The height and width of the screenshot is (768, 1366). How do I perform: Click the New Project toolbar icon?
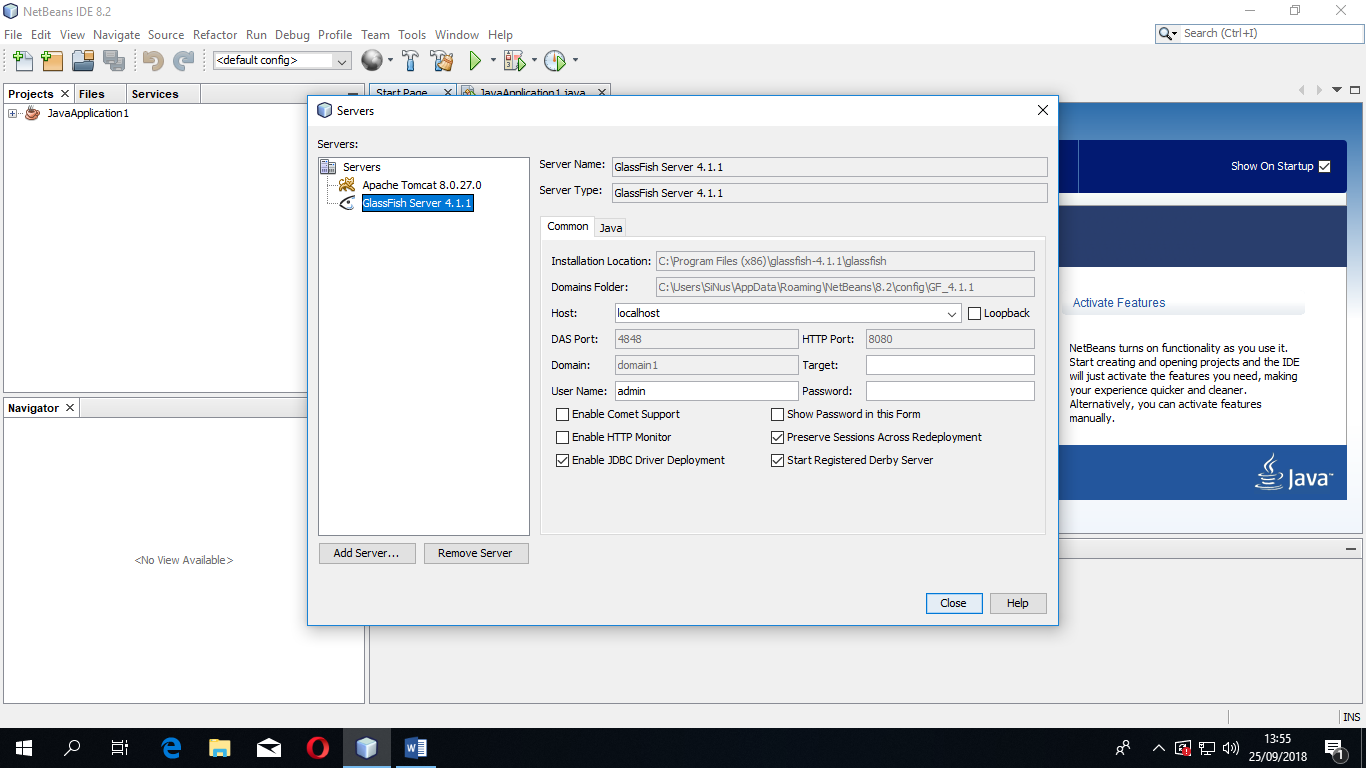point(52,61)
